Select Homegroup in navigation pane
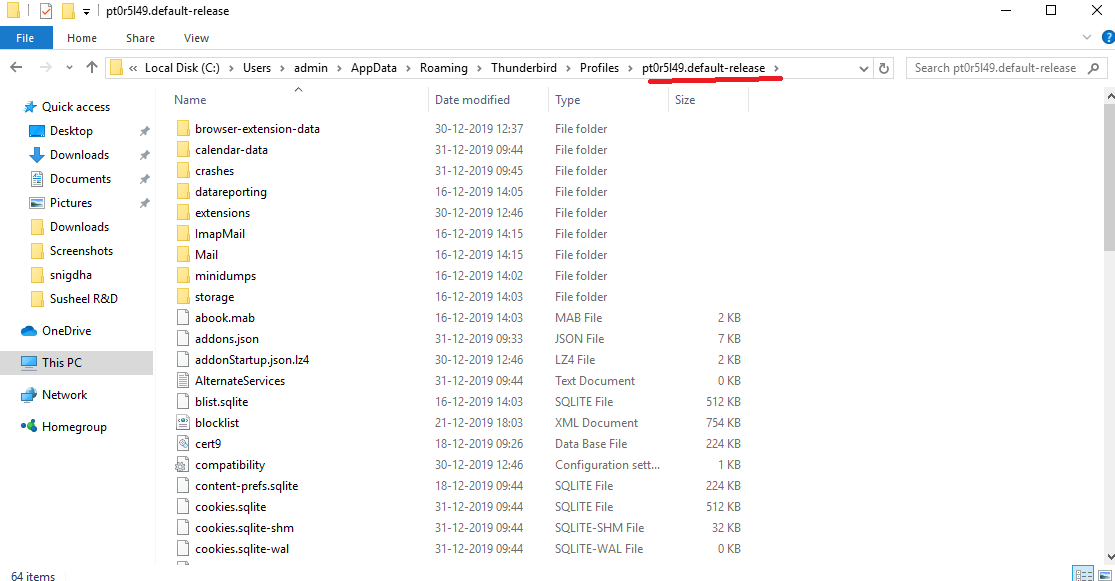The width and height of the screenshot is (1115, 581). click(x=74, y=427)
